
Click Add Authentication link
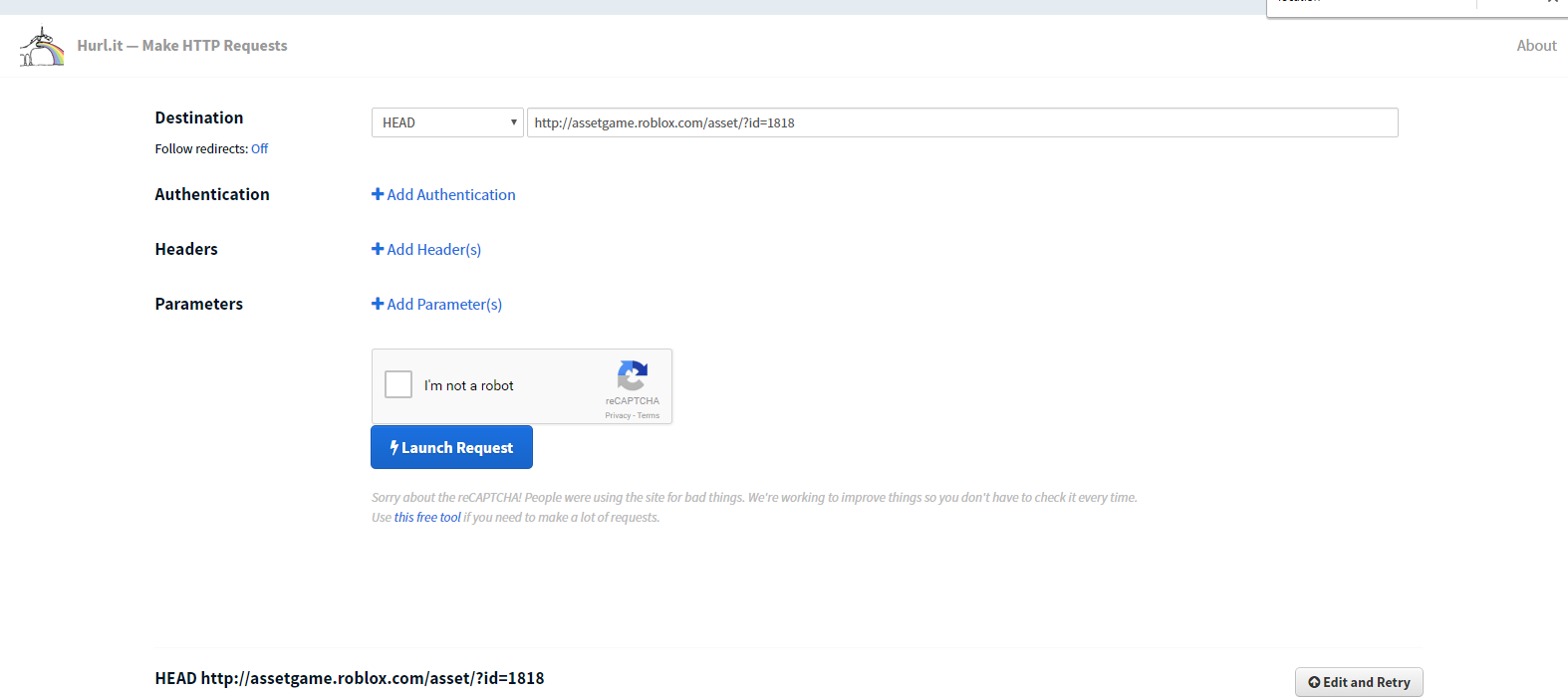[443, 195]
